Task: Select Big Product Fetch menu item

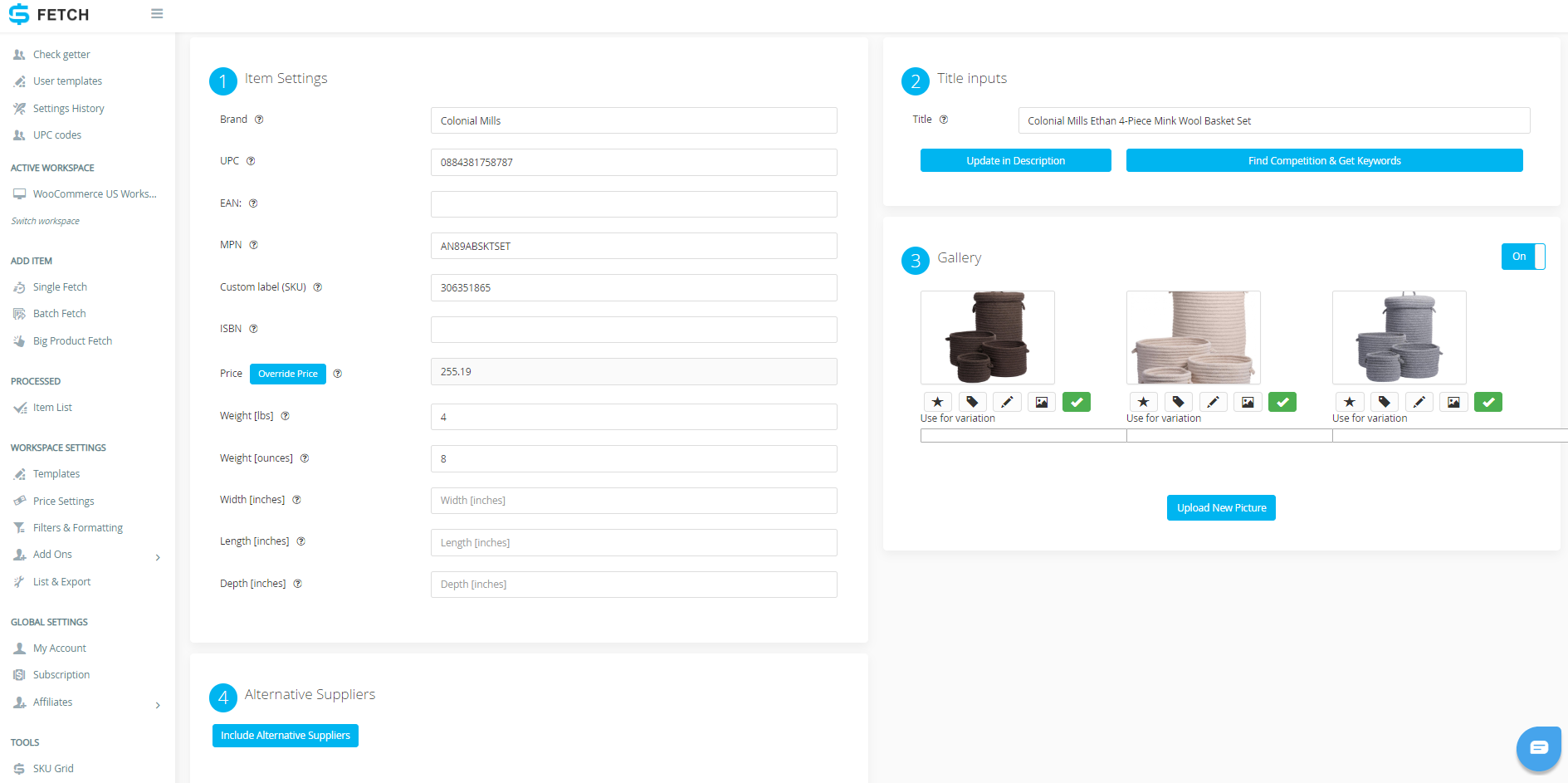Action: (72, 341)
